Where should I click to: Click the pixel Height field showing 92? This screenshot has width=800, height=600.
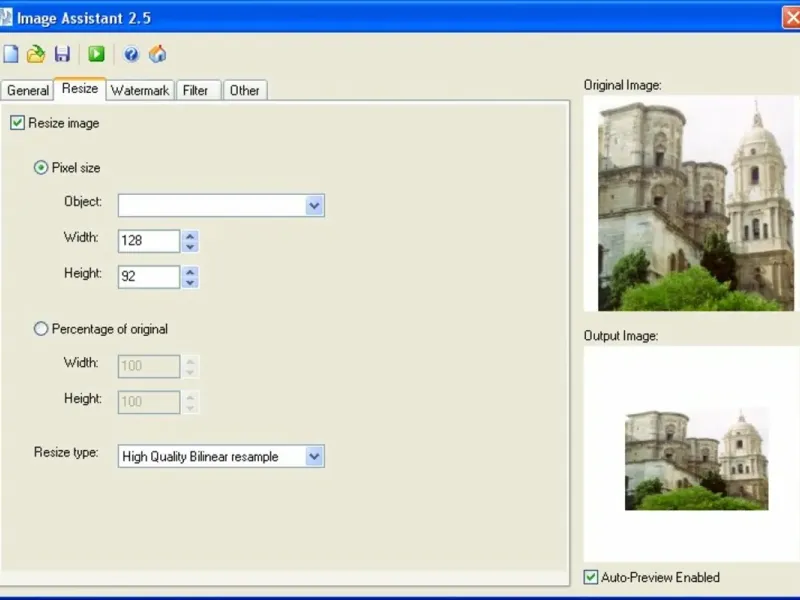coord(149,277)
